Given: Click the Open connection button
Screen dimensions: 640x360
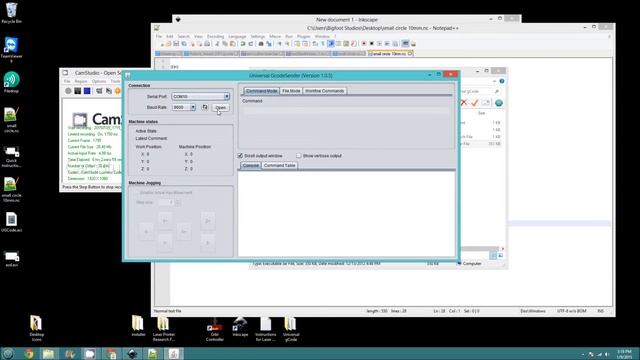Looking at the screenshot, I should [220, 107].
